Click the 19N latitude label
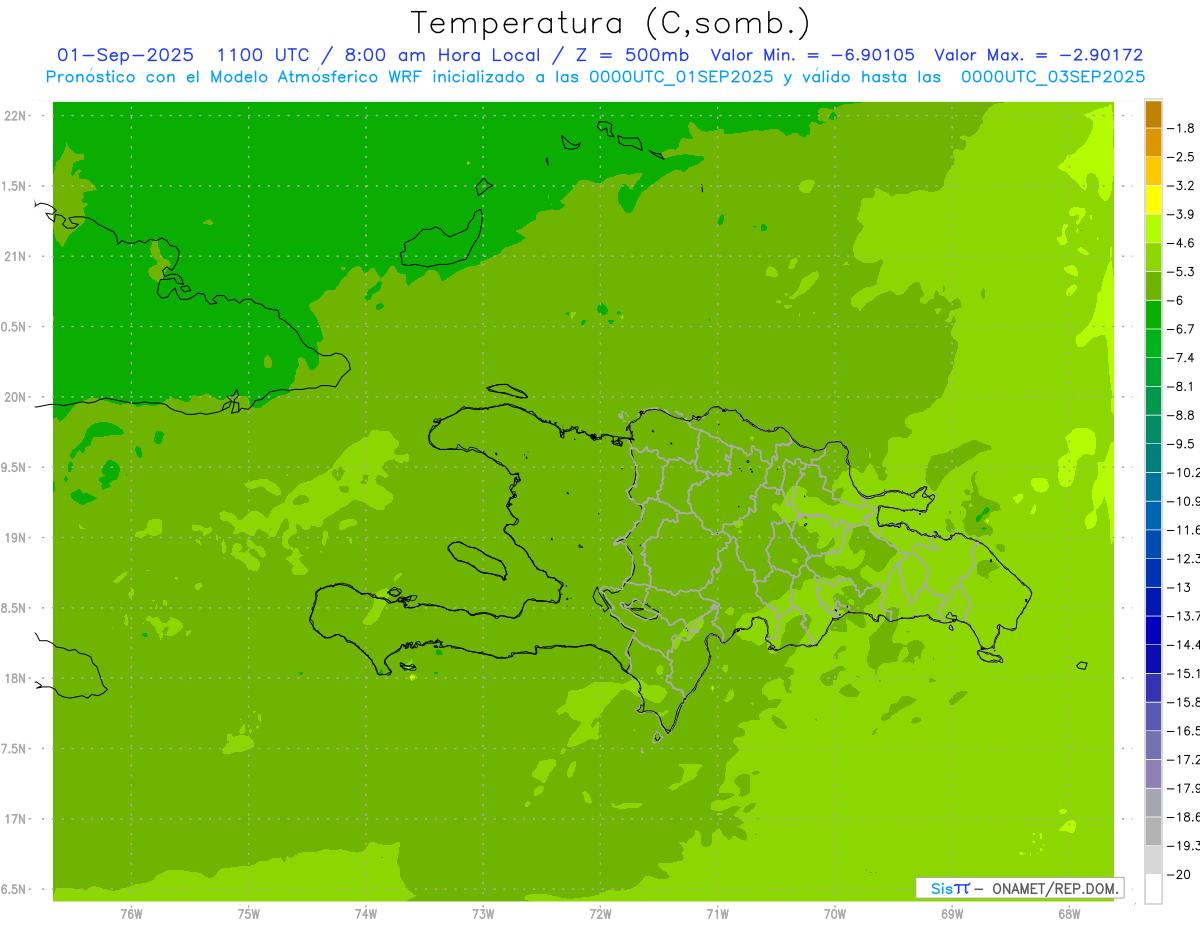Viewport: 1200px width, 927px height. point(16,538)
